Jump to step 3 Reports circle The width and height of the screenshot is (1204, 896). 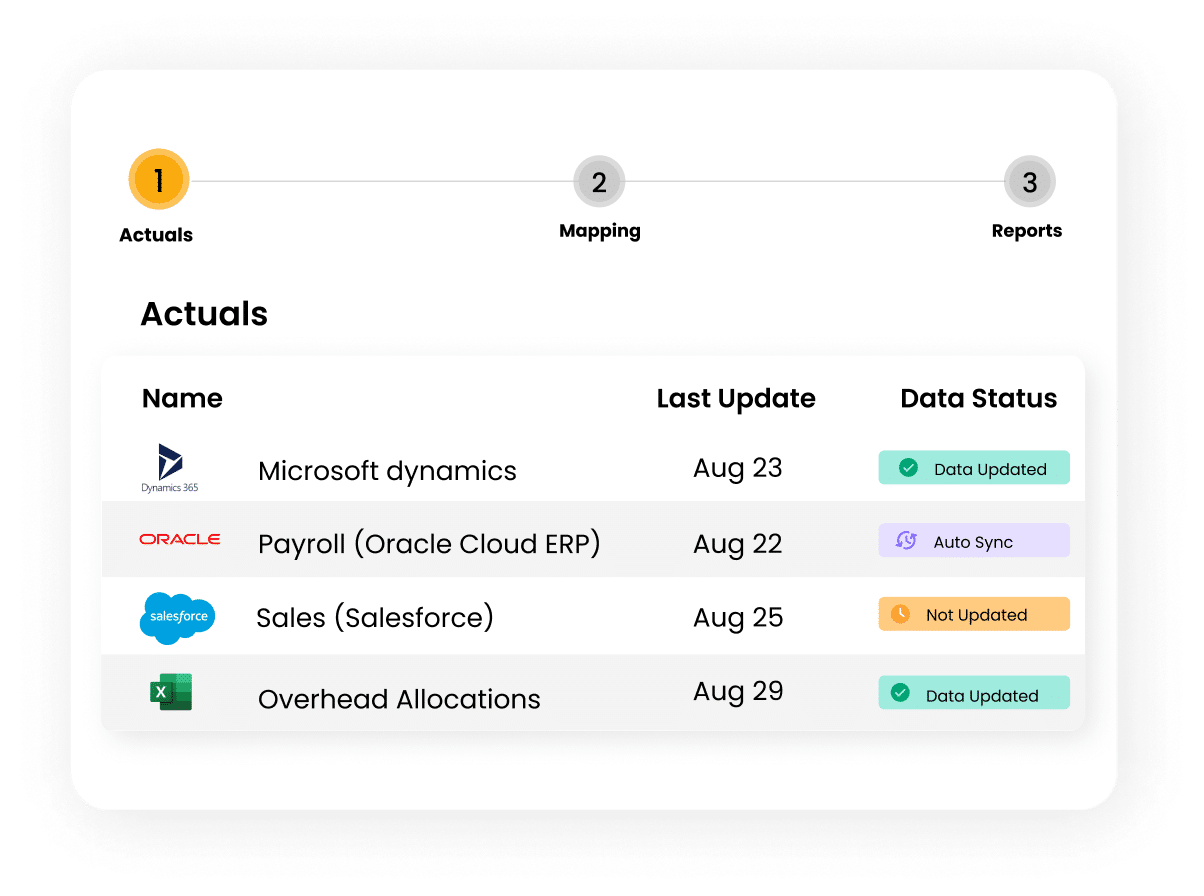click(x=1030, y=182)
